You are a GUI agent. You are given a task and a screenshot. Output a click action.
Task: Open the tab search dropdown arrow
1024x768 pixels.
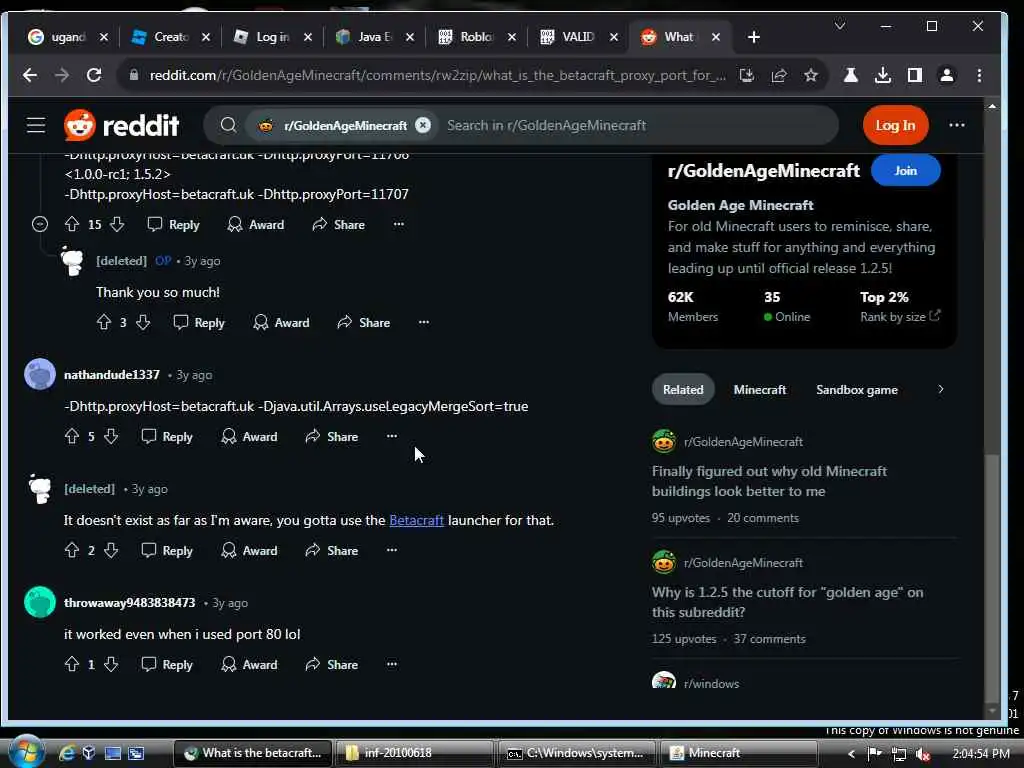coord(840,26)
